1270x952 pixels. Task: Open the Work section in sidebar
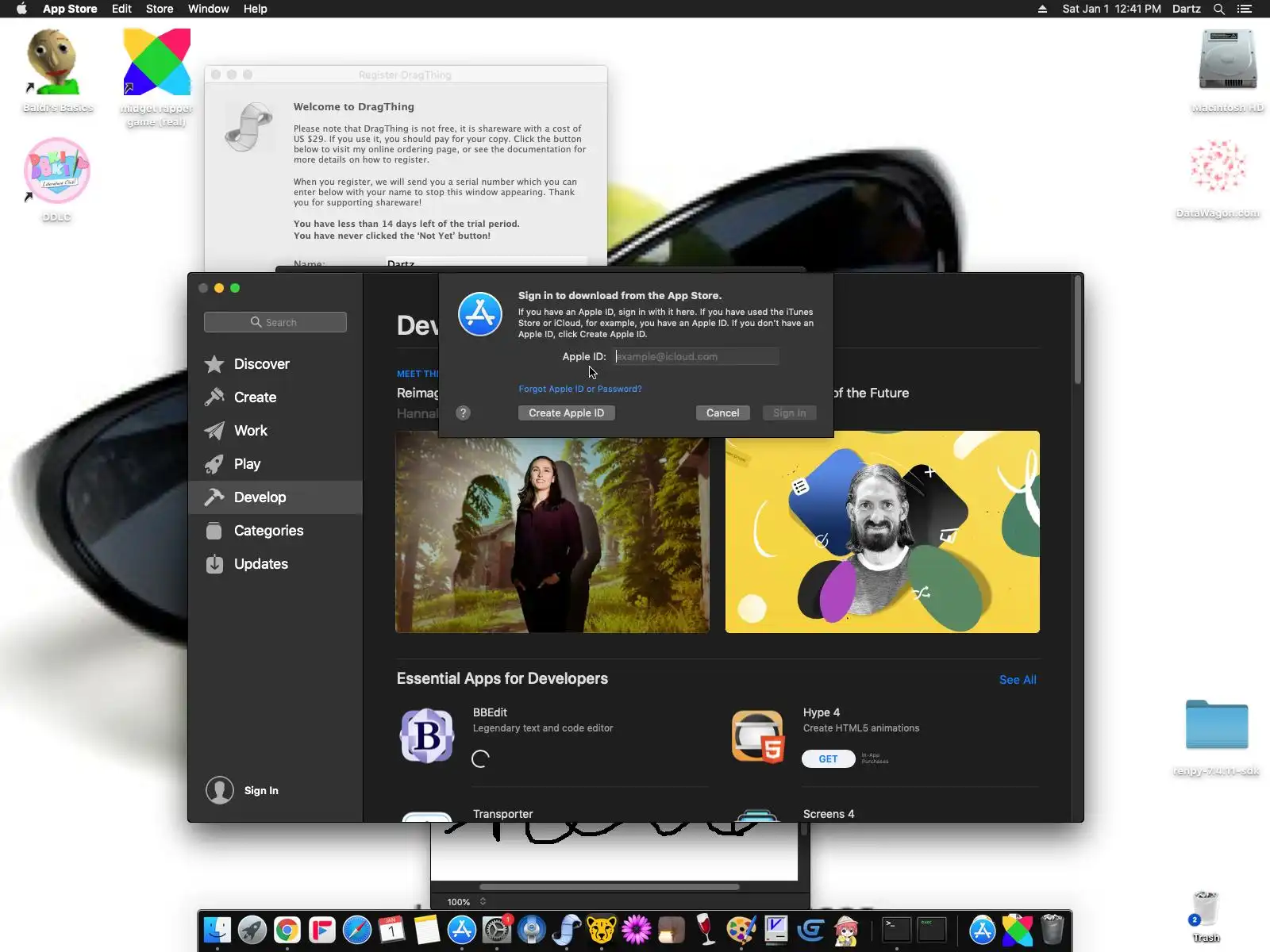pos(275,431)
